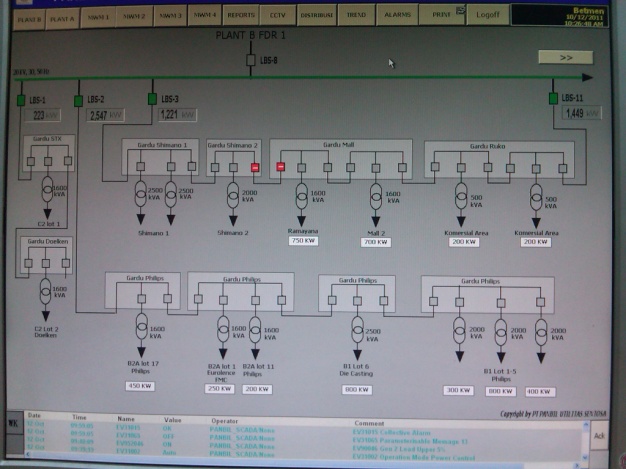Toggle the LBS-8 switch on Plant B feeder
This screenshot has width=626, height=469.
click(251, 60)
